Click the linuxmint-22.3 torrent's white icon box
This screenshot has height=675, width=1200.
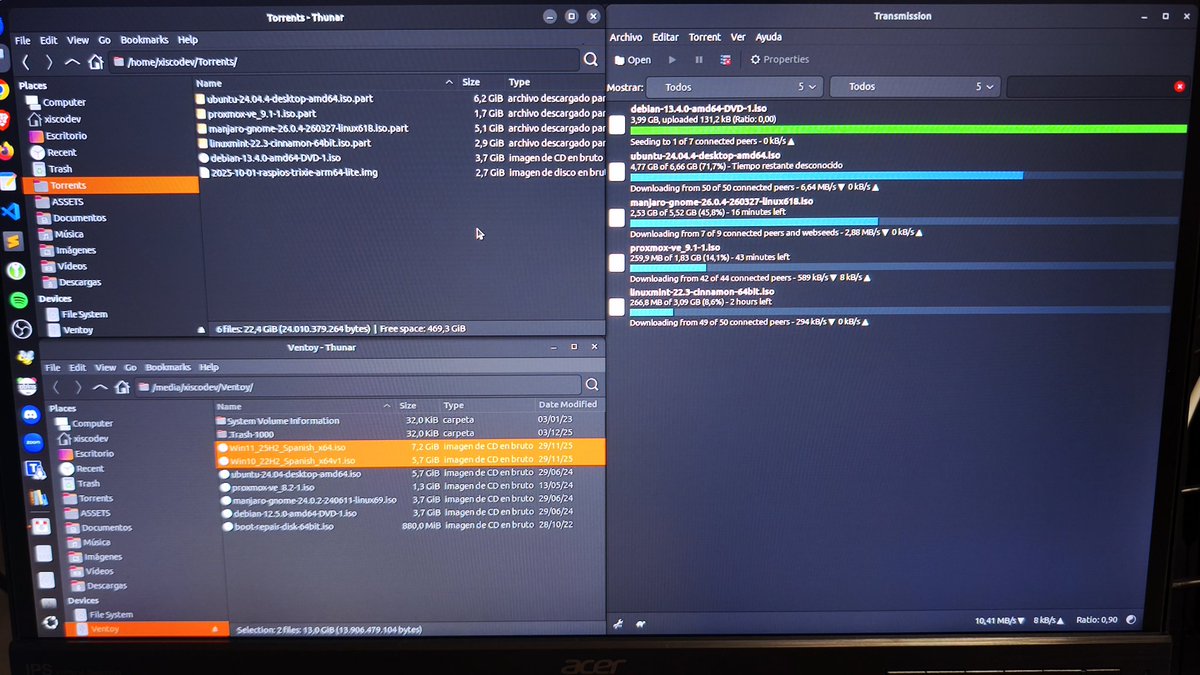click(x=617, y=307)
